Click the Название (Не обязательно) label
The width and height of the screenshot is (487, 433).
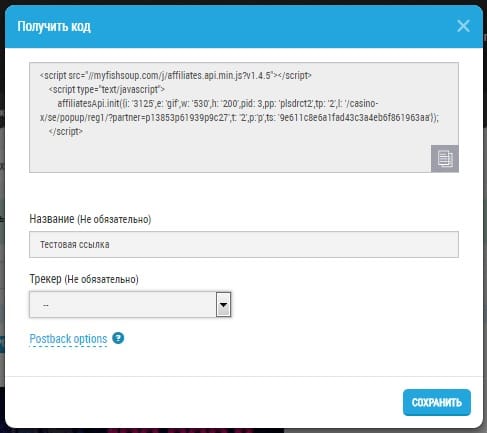click(x=90, y=219)
